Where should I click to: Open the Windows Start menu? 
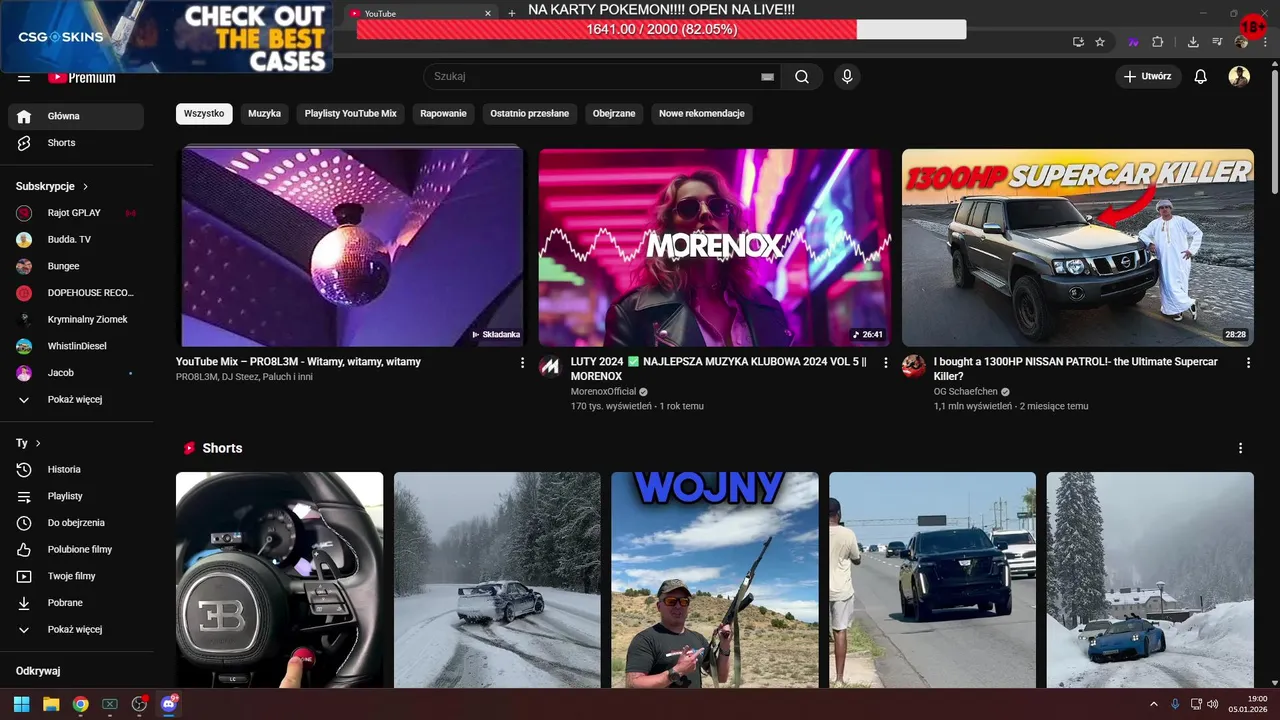click(21, 704)
